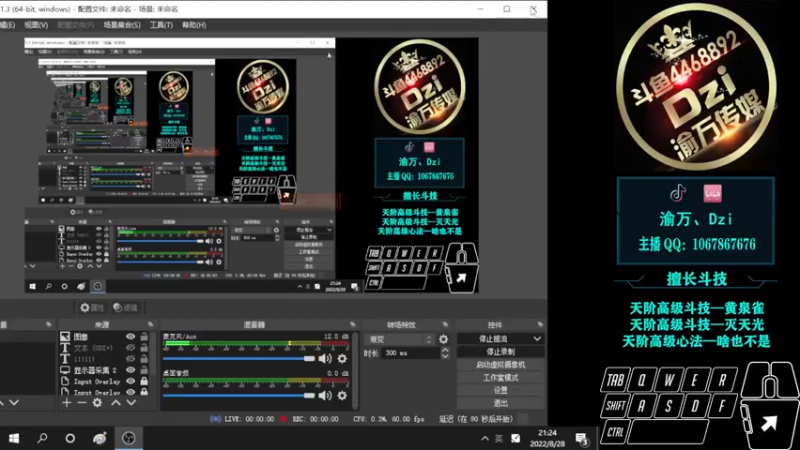Select the 显示器采集 2 source row

tap(105, 370)
